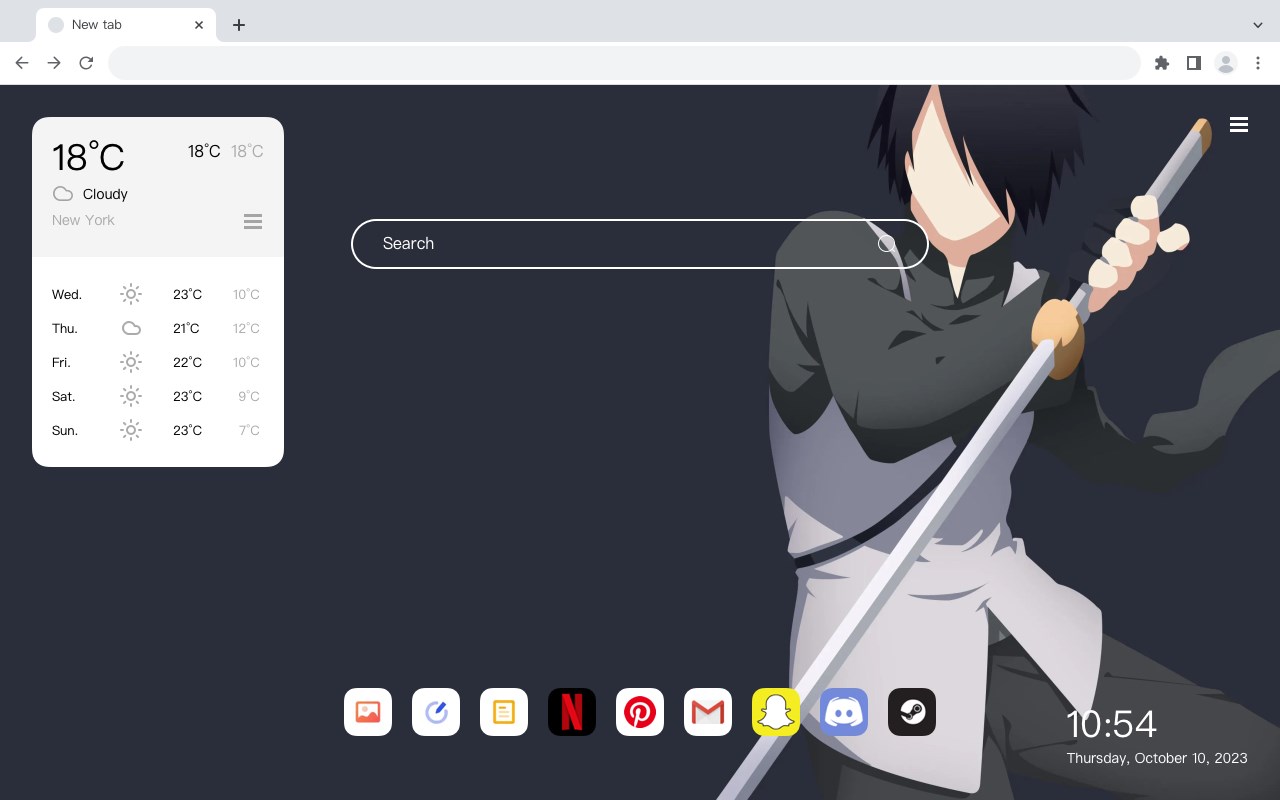Close the New tab tab
Screen dimensions: 1280x800
tap(199, 25)
